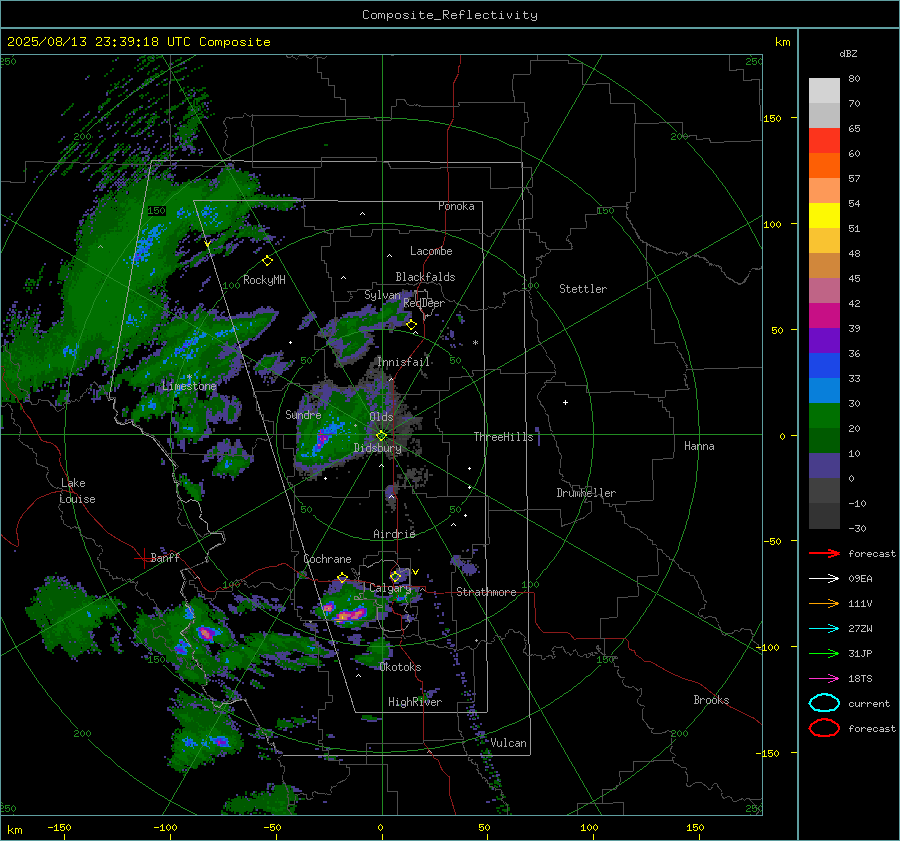Screen dimensions: 900x841
Task: Click the Cochrane label
Action: pos(327,559)
